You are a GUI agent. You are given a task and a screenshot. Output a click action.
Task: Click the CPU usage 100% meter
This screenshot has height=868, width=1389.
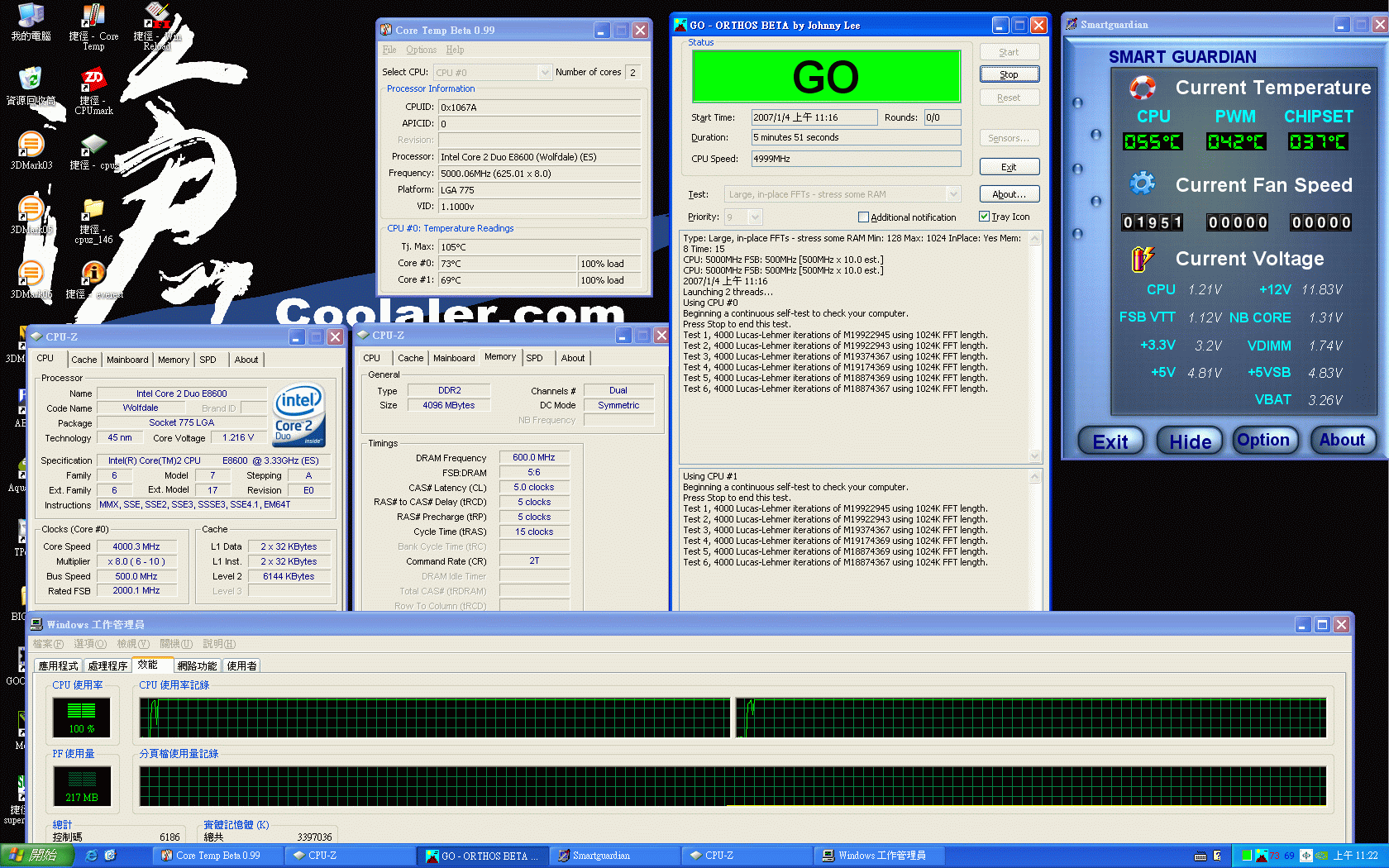pos(81,718)
